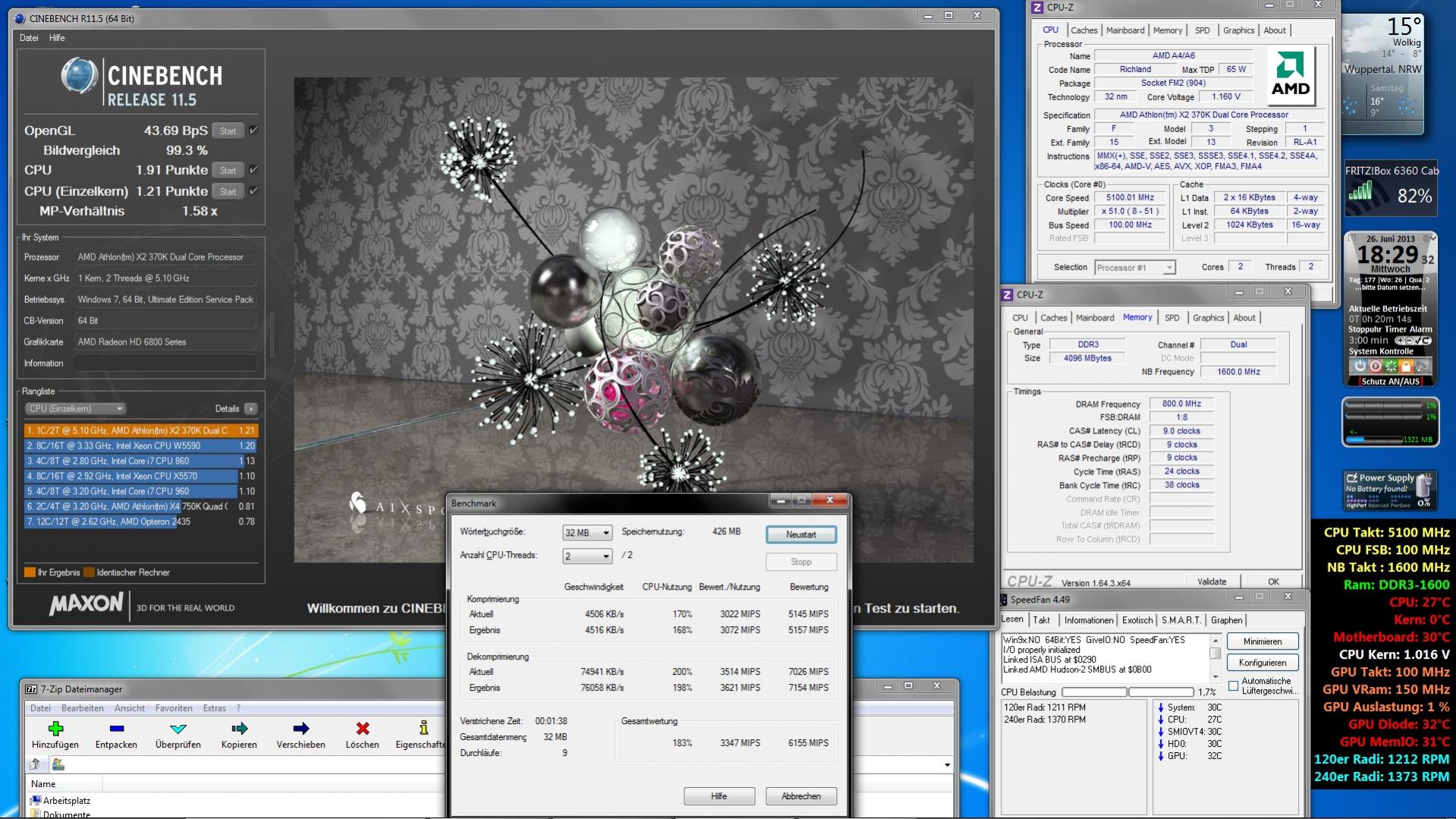Image resolution: width=1456 pixels, height=819 pixels.
Task: Click the Konfigurieren button in SpeedFan
Action: click(x=1262, y=663)
